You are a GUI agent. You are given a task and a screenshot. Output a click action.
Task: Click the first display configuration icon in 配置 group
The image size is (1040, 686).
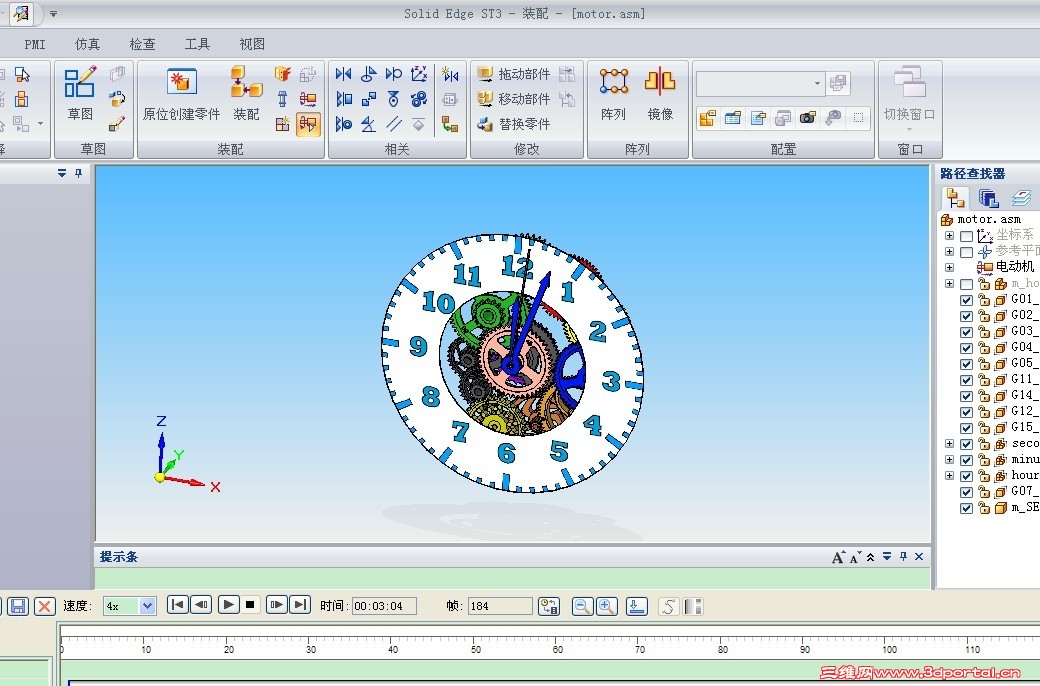pos(708,118)
